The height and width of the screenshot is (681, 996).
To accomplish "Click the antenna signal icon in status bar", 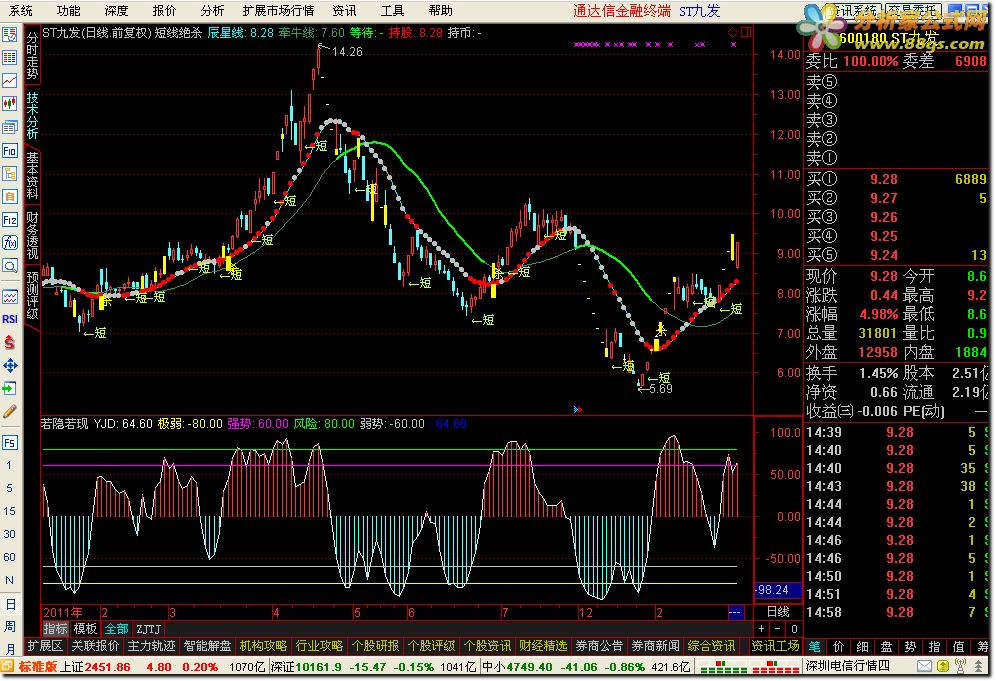I will click(x=960, y=666).
